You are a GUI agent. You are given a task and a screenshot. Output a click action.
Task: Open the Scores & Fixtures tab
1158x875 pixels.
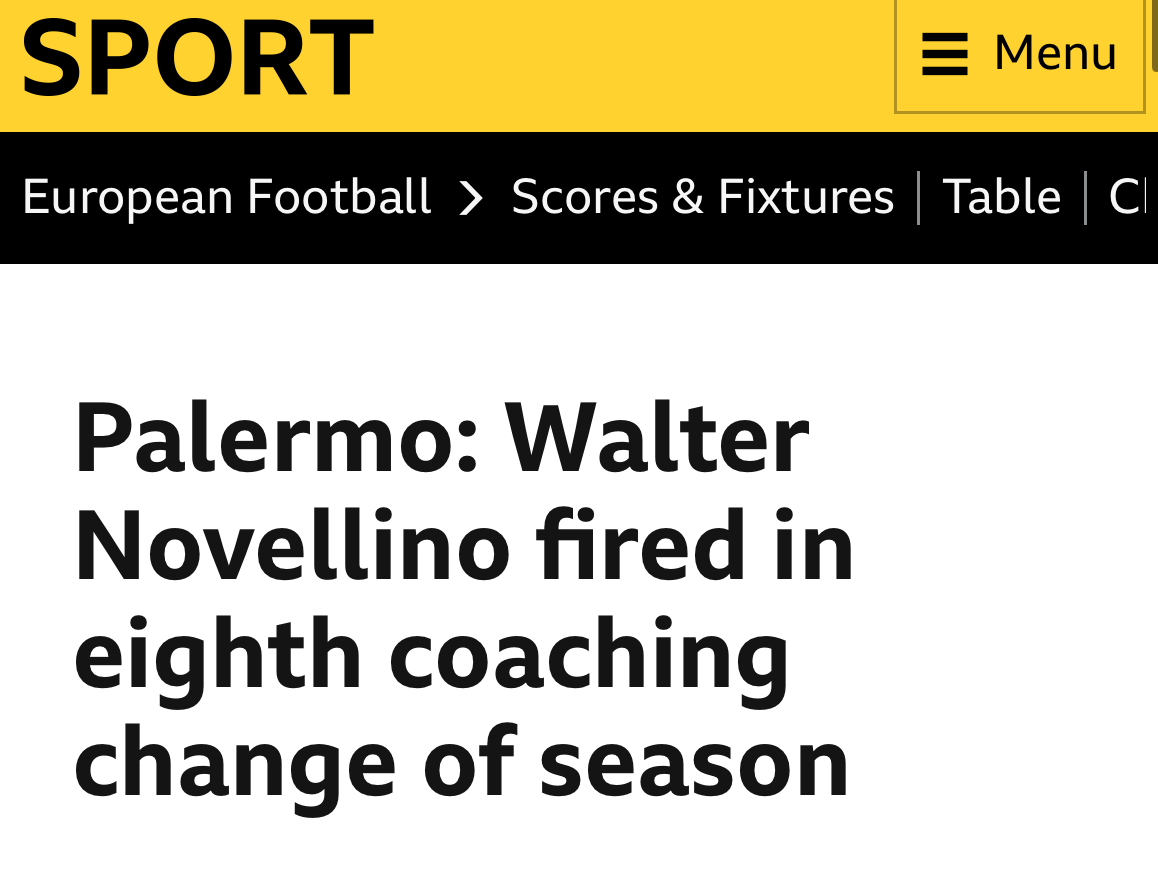tap(702, 196)
